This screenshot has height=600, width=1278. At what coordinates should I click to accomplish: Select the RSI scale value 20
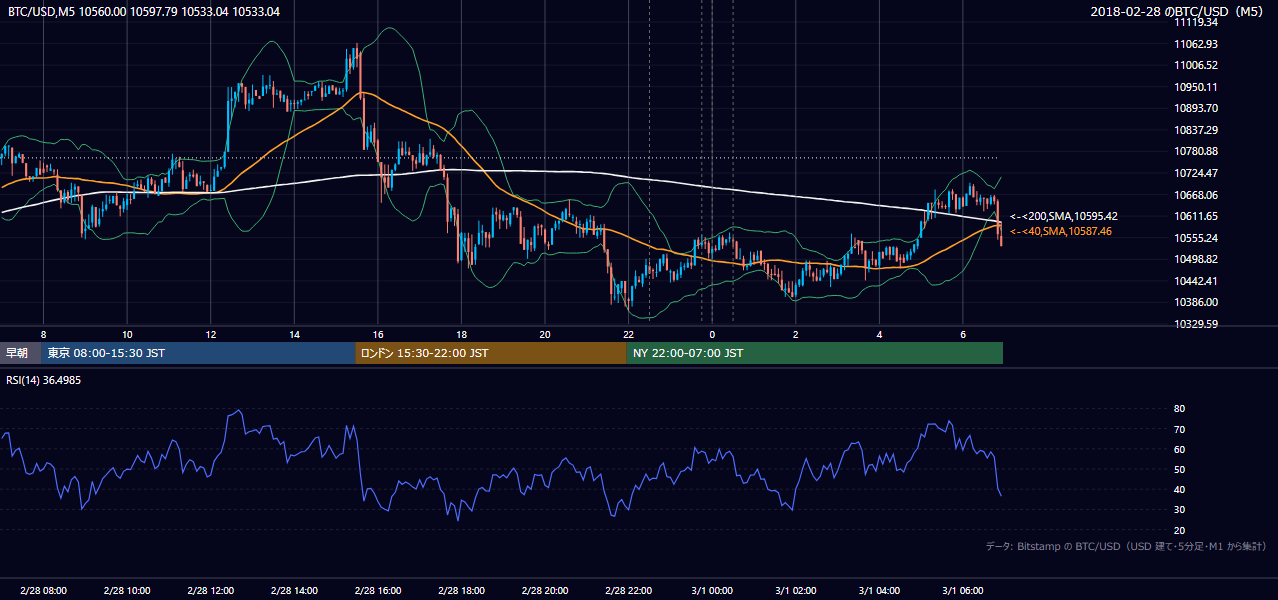coord(1180,530)
